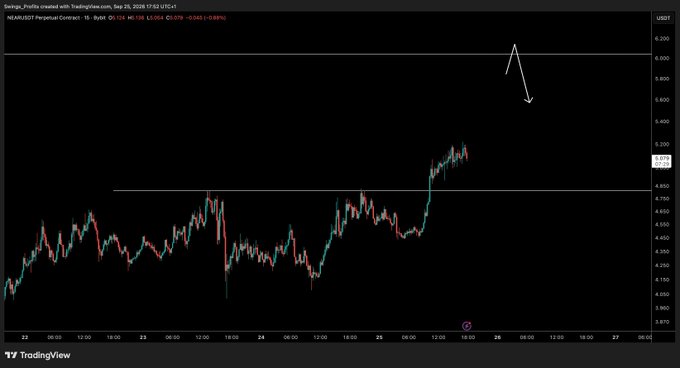
Task: Click date label 27 on time axis
Action: pyautogui.click(x=616, y=337)
